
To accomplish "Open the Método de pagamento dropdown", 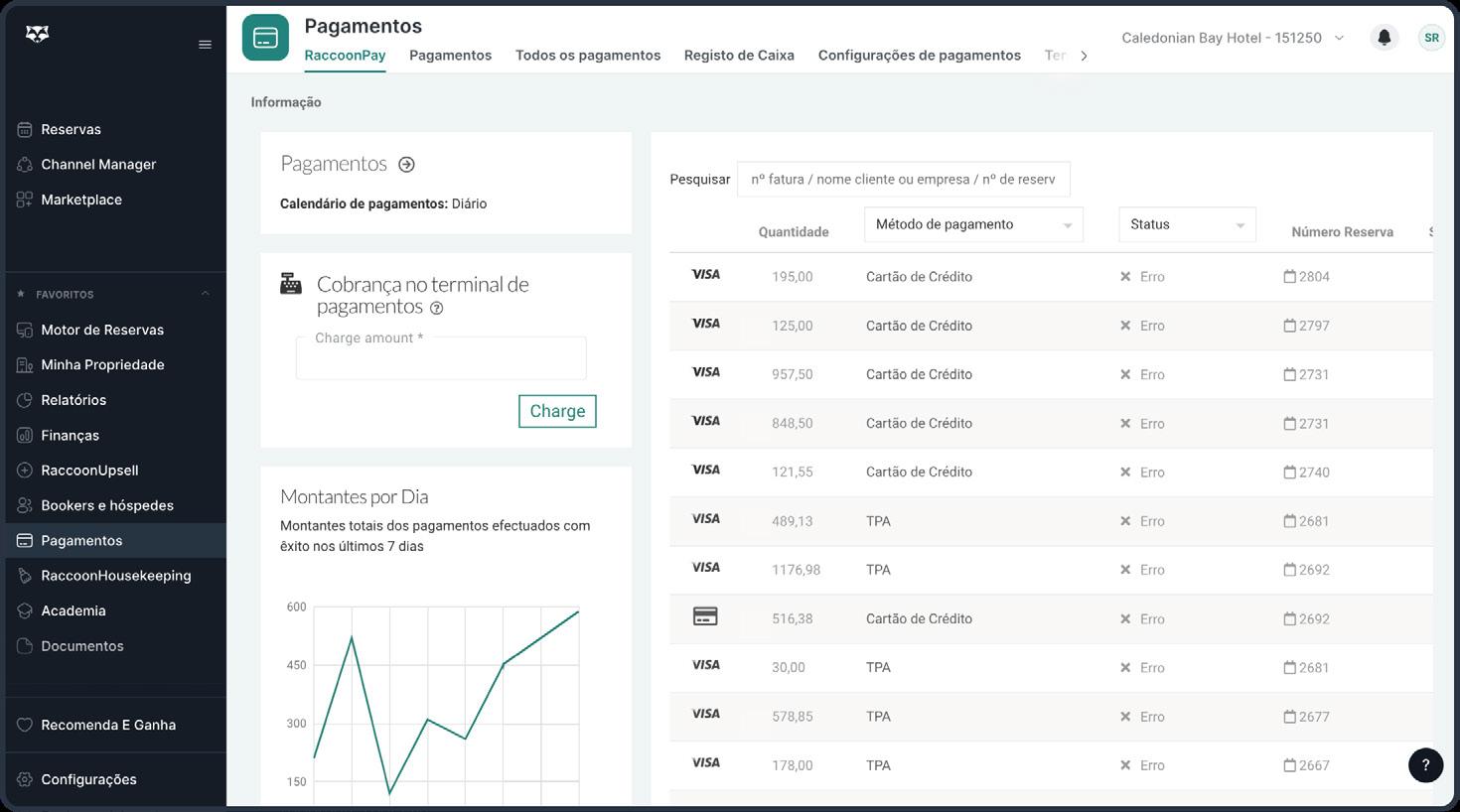I will click(x=973, y=225).
